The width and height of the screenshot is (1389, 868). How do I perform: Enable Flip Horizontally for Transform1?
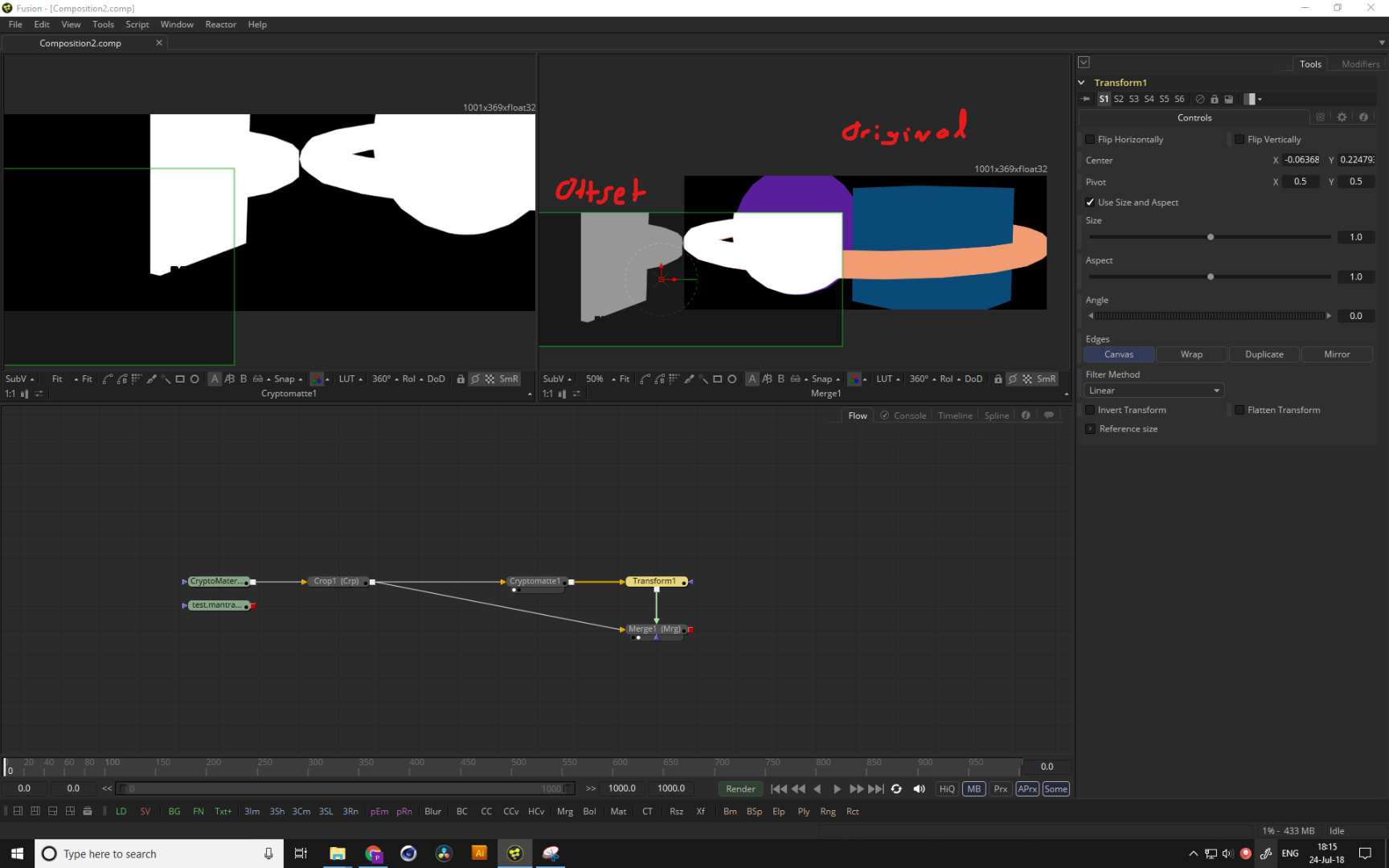coord(1090,139)
